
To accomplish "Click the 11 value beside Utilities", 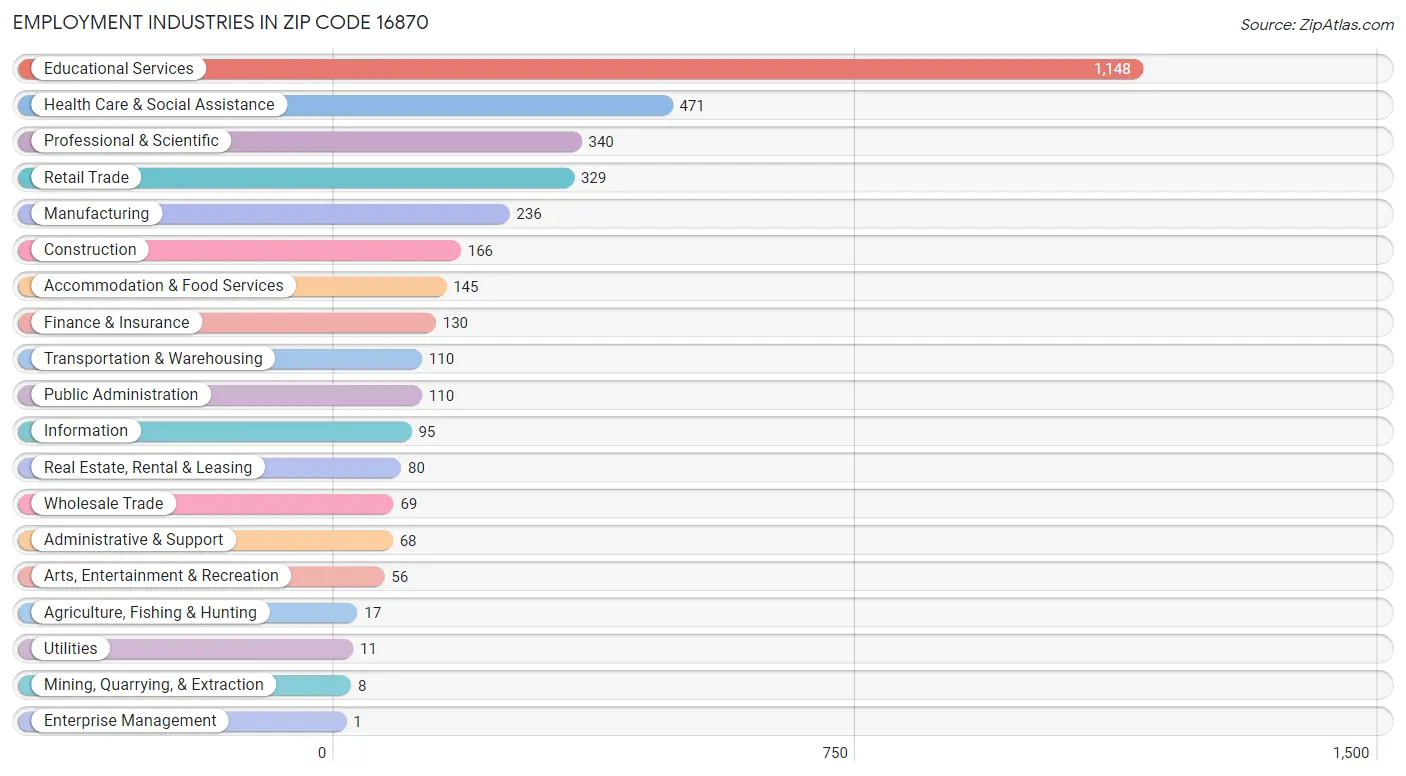I will (x=368, y=649).
